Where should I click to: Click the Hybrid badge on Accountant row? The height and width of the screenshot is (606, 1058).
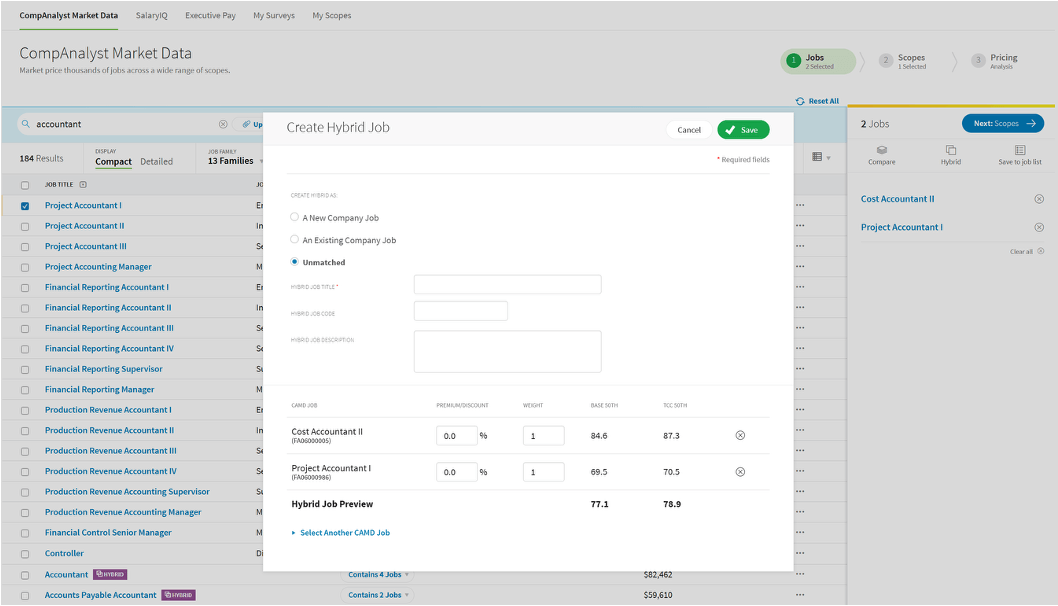pos(110,574)
